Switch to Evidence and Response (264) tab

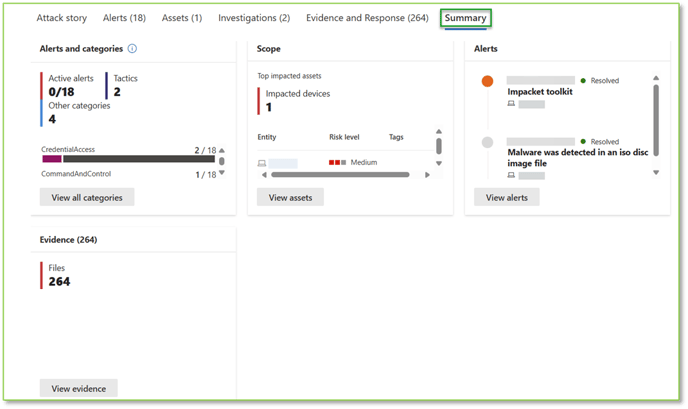tap(367, 18)
